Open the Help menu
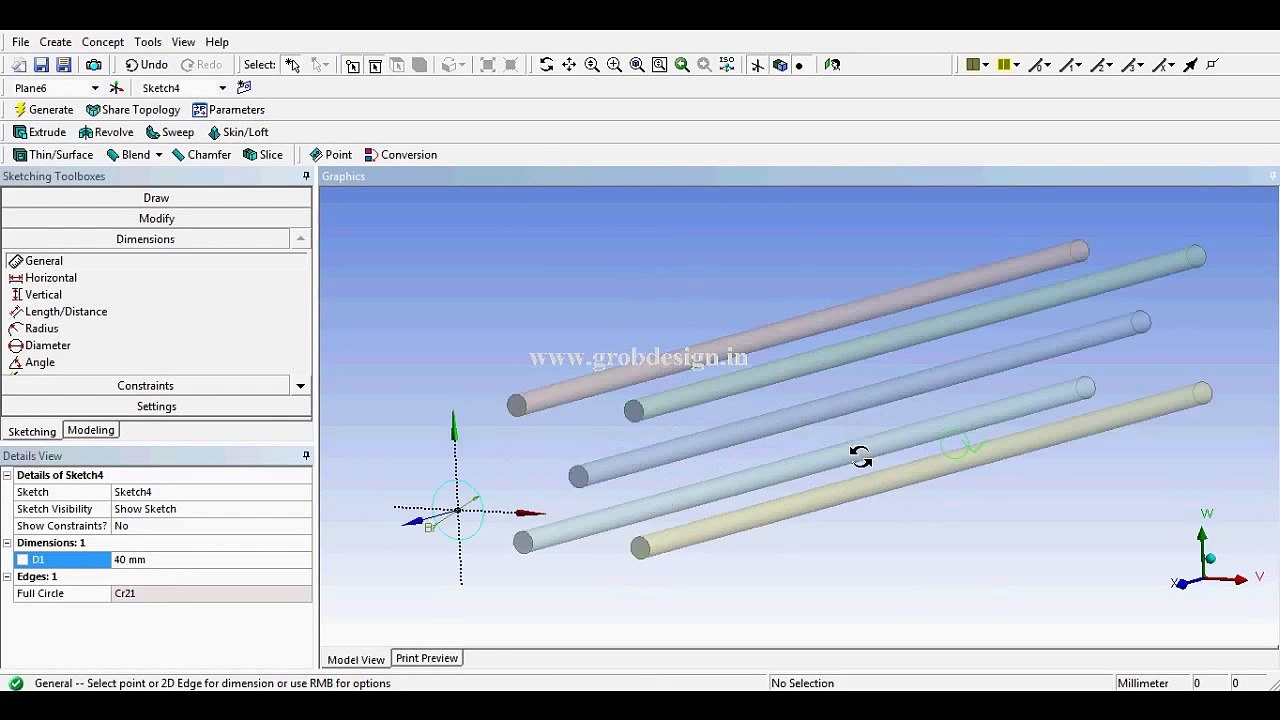 click(217, 42)
